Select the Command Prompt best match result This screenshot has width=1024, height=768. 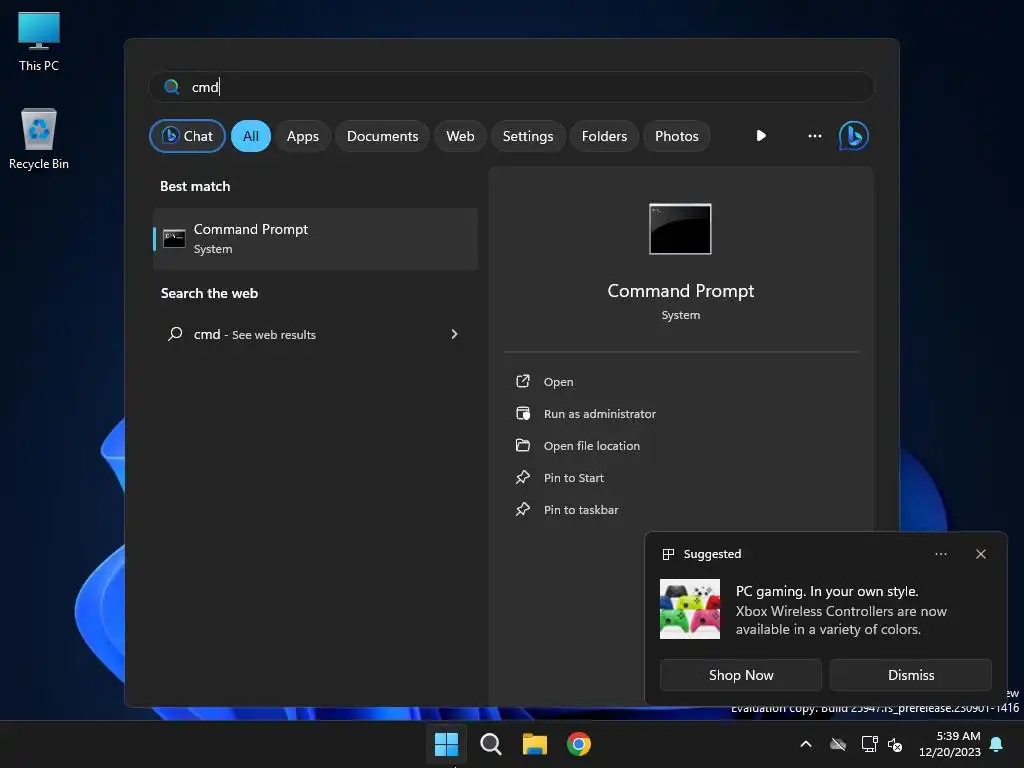pos(315,238)
